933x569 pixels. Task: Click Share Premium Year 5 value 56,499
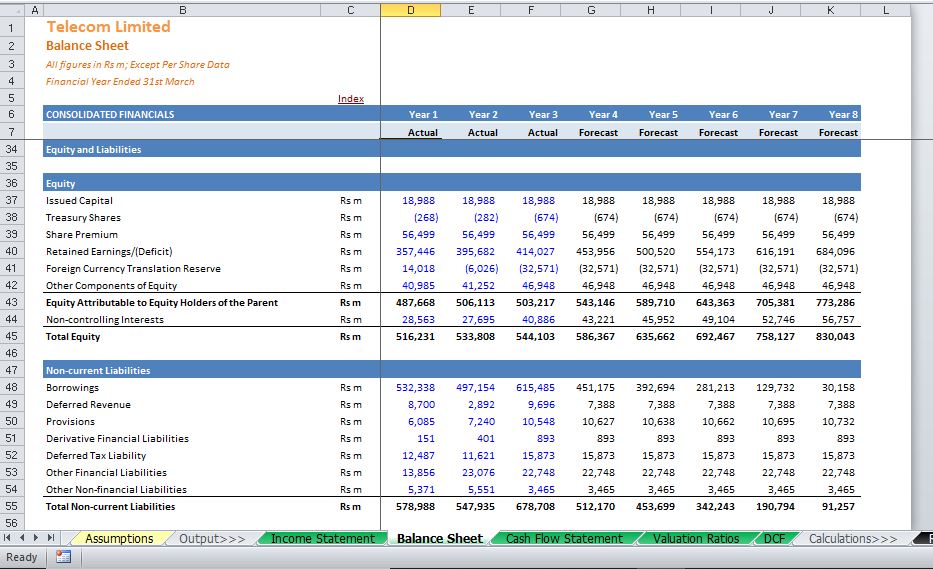click(x=658, y=235)
